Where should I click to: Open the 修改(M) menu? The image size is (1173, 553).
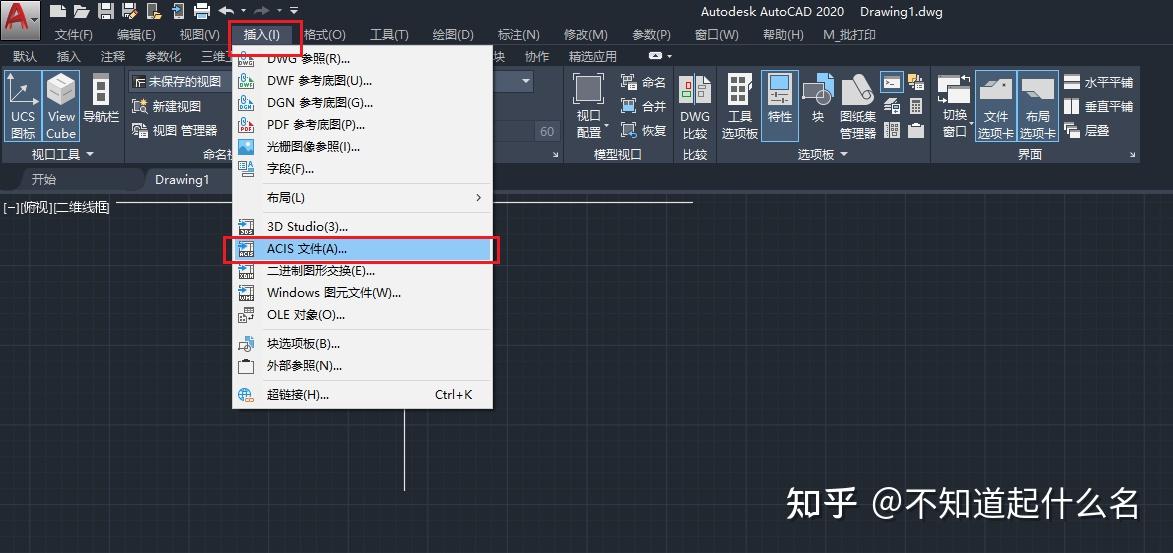[x=586, y=34]
